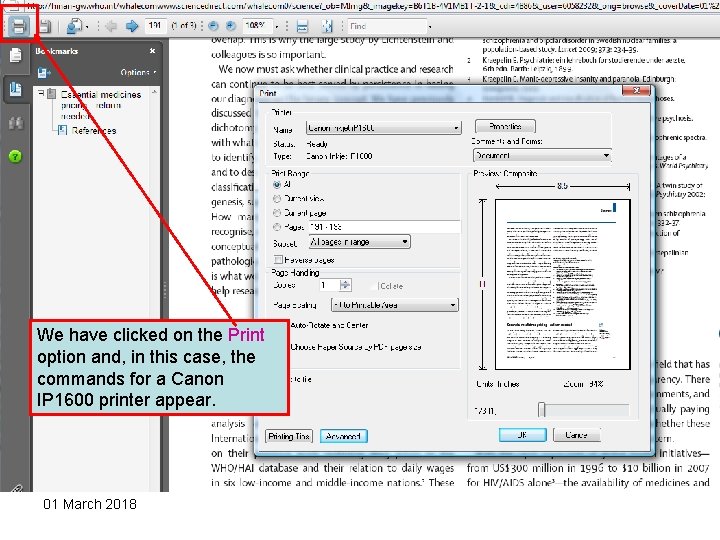Collapse the Essential medicines bookmark tree node
Screen dimensions: 720x540
click(41, 93)
